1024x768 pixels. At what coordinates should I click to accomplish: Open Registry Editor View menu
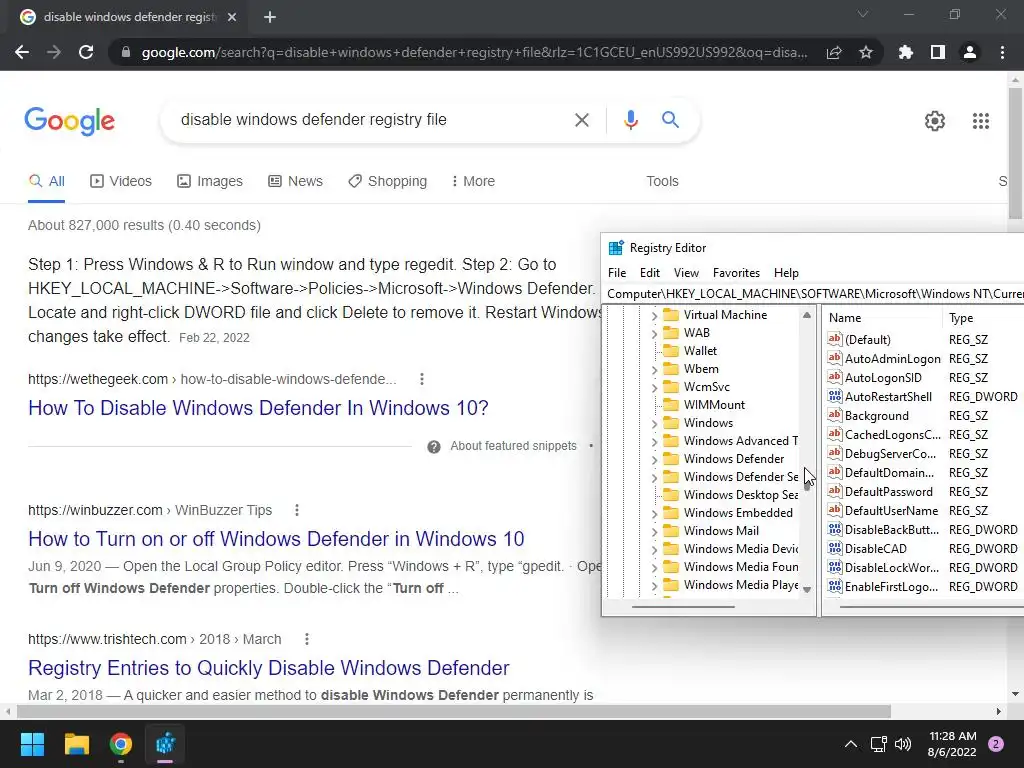686,273
